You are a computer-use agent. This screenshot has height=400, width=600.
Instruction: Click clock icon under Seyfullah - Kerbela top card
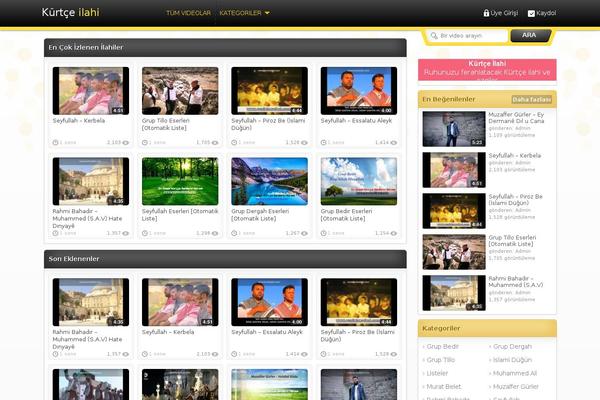55,142
